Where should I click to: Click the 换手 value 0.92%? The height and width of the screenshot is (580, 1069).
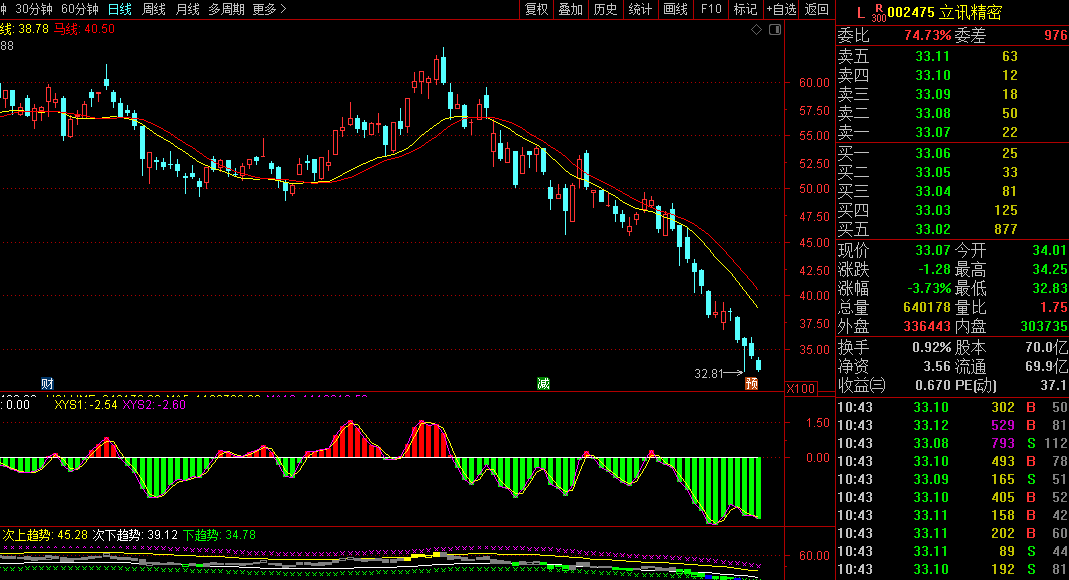pos(931,348)
